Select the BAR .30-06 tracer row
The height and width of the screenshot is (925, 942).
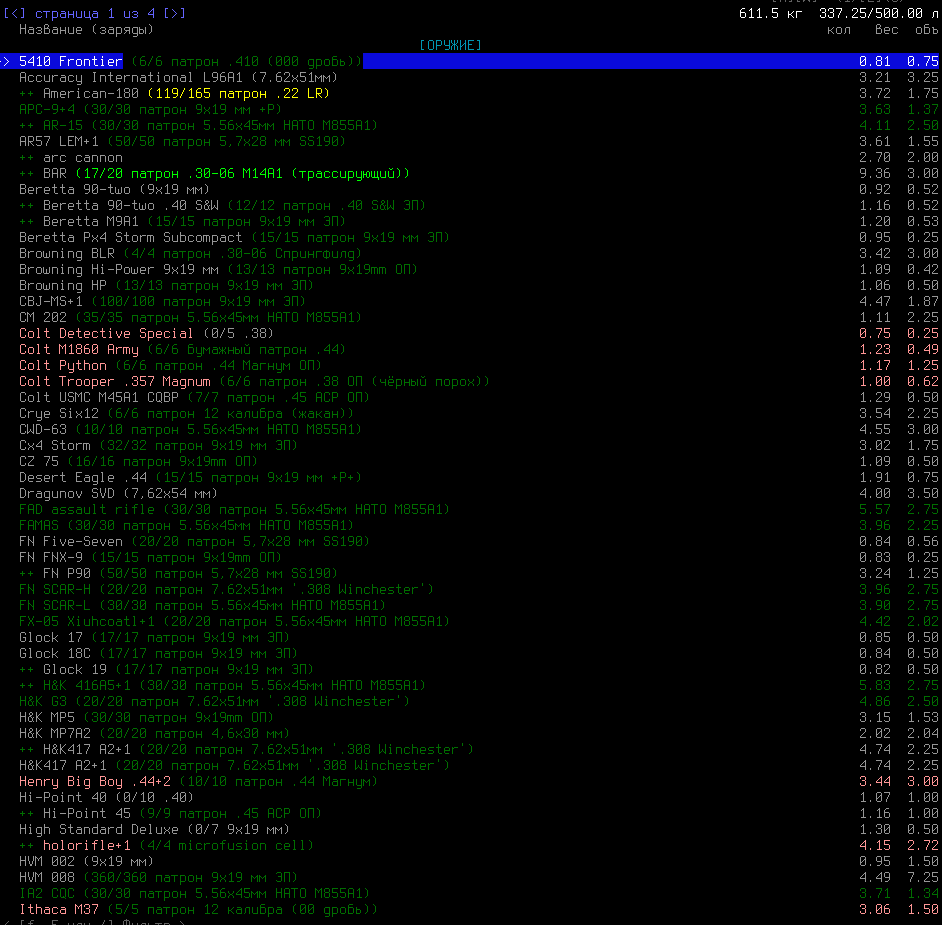471,174
